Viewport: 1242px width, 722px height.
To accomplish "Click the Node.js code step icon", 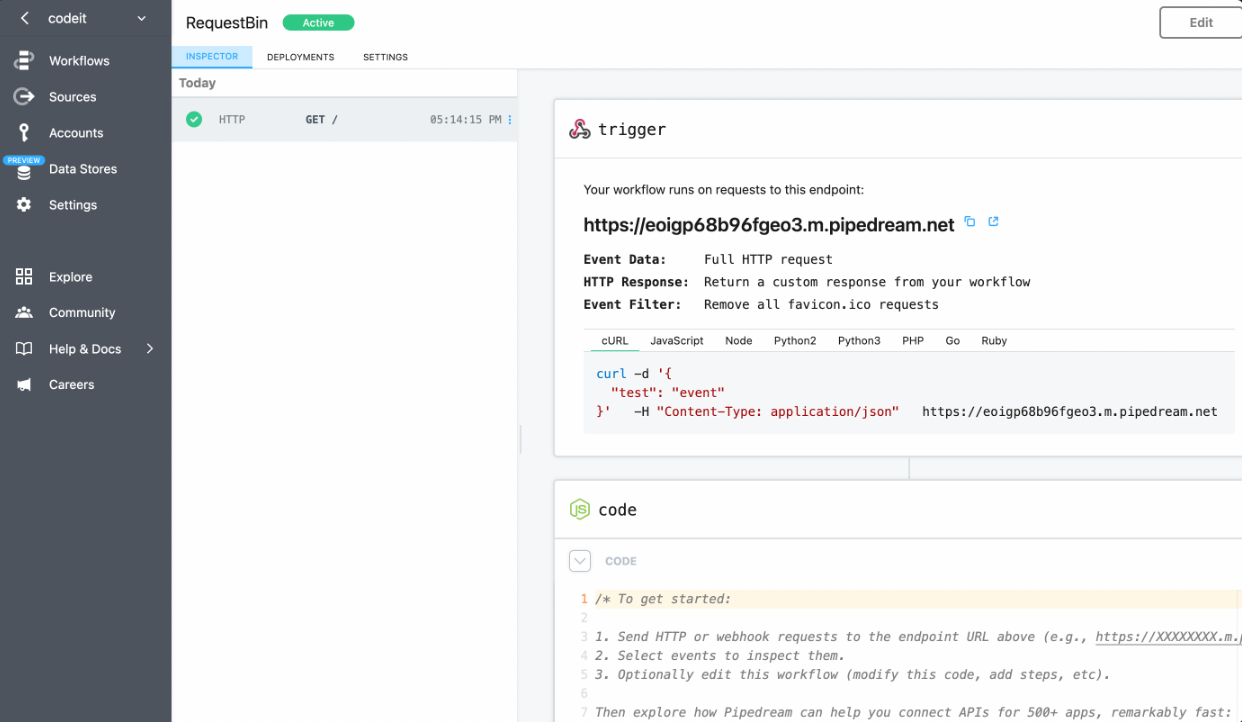I will coord(579,509).
